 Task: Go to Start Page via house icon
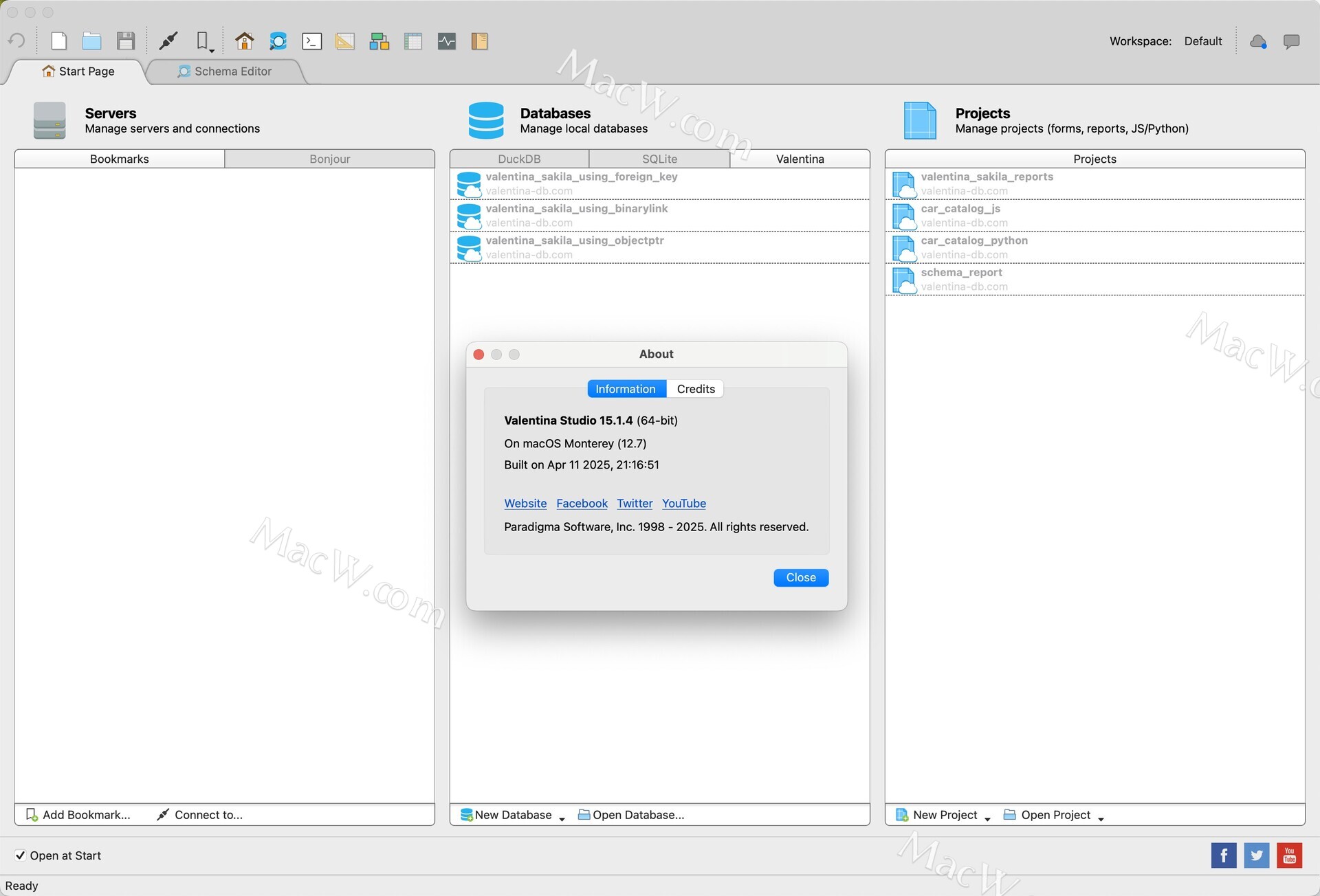[244, 41]
